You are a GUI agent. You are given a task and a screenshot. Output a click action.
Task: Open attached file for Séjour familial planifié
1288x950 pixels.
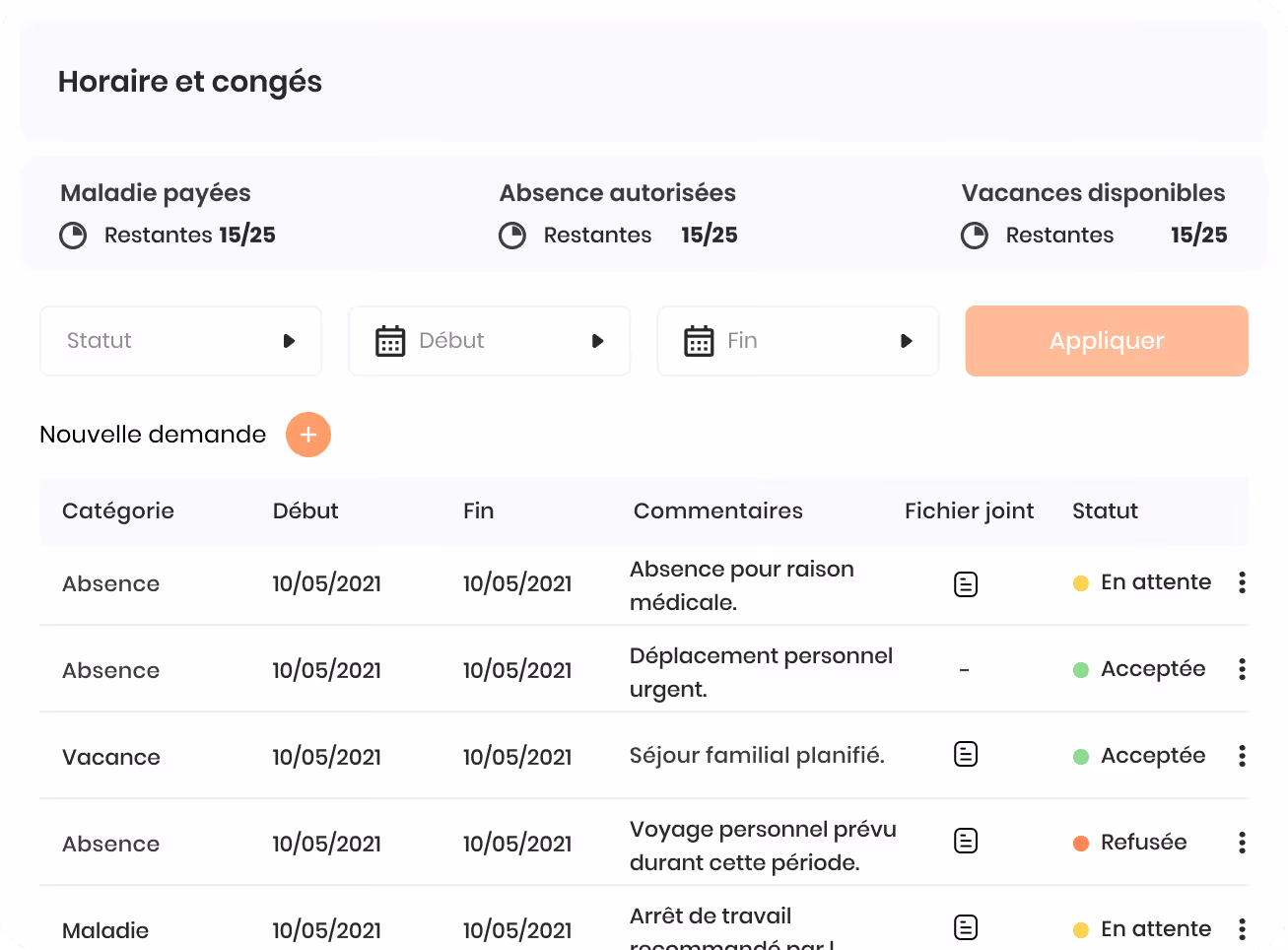pyautogui.click(x=966, y=754)
